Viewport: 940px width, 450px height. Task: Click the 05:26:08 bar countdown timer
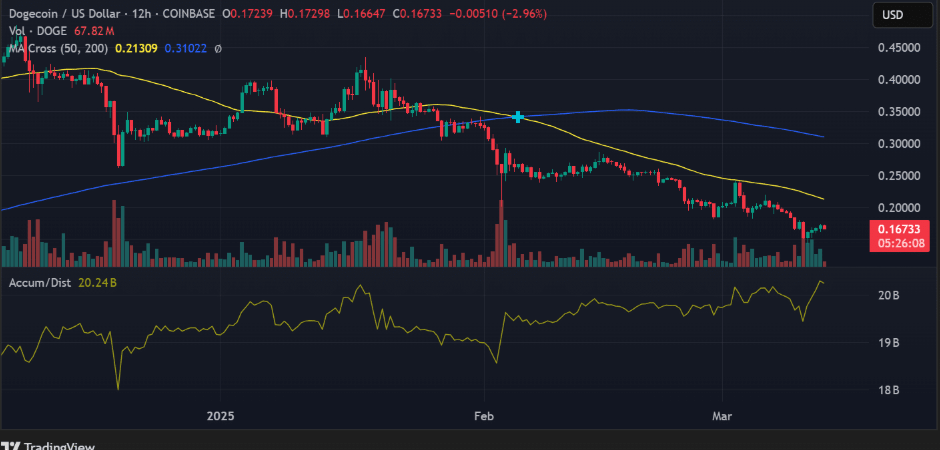[x=899, y=243]
